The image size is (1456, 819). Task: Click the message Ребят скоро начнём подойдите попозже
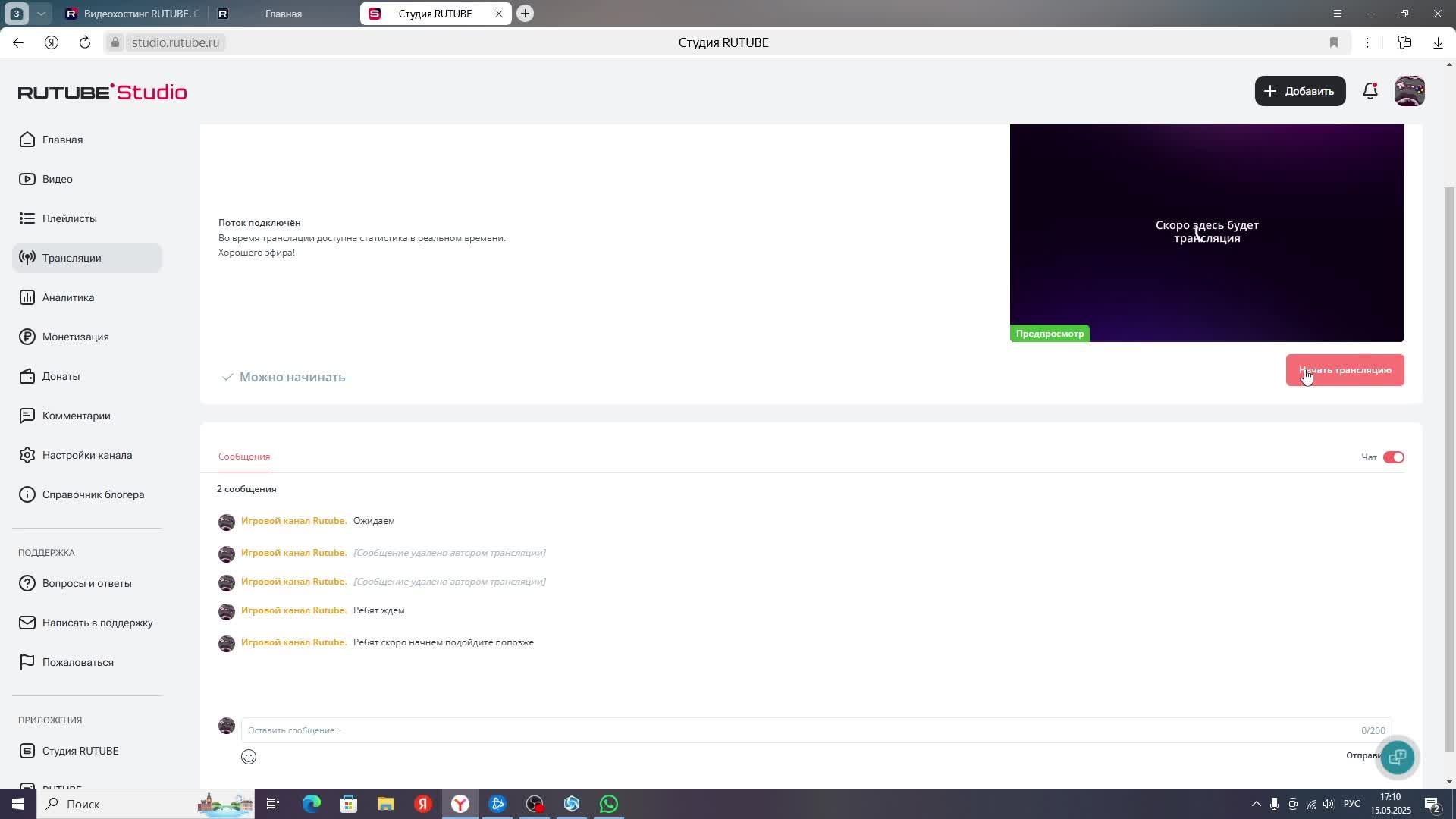coord(444,642)
